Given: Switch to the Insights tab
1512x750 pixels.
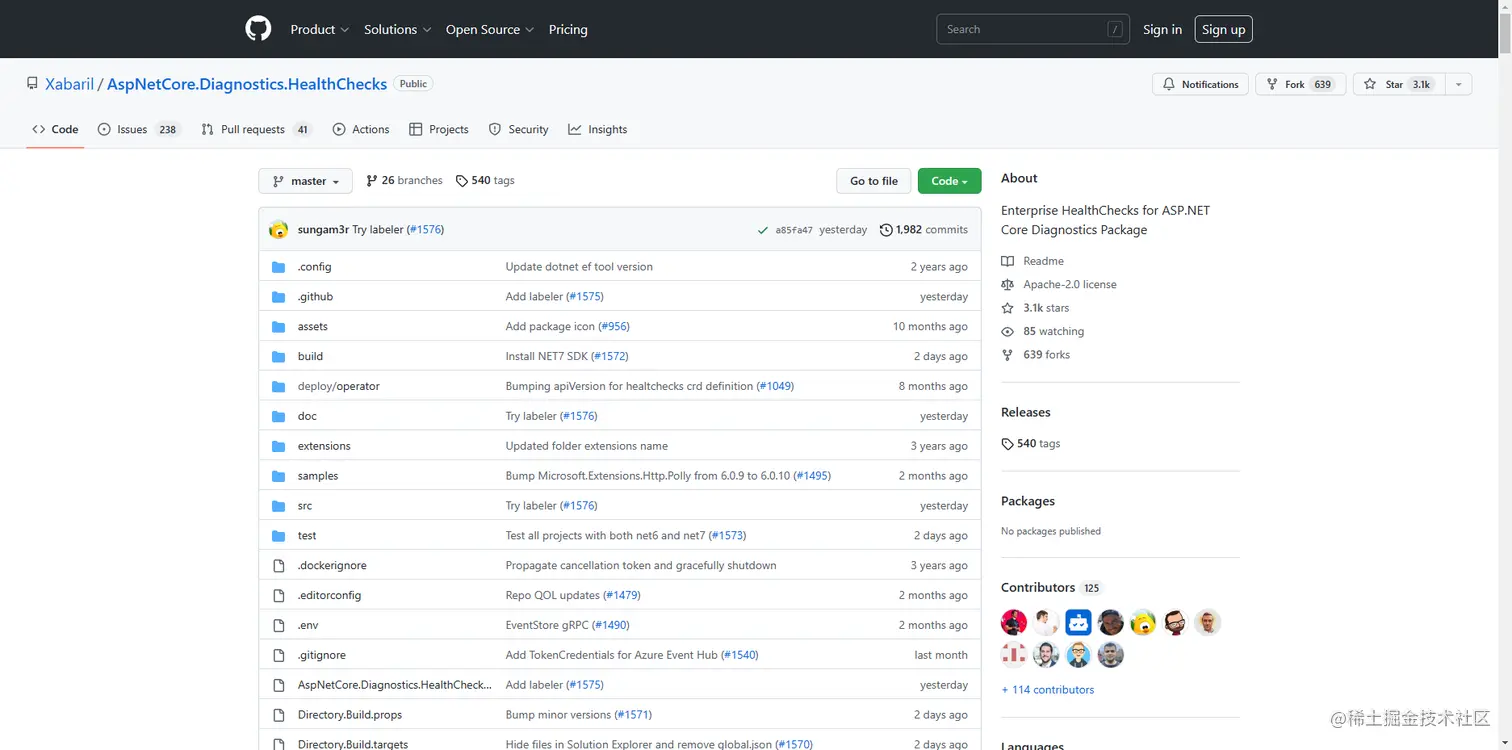Looking at the screenshot, I should 597,130.
